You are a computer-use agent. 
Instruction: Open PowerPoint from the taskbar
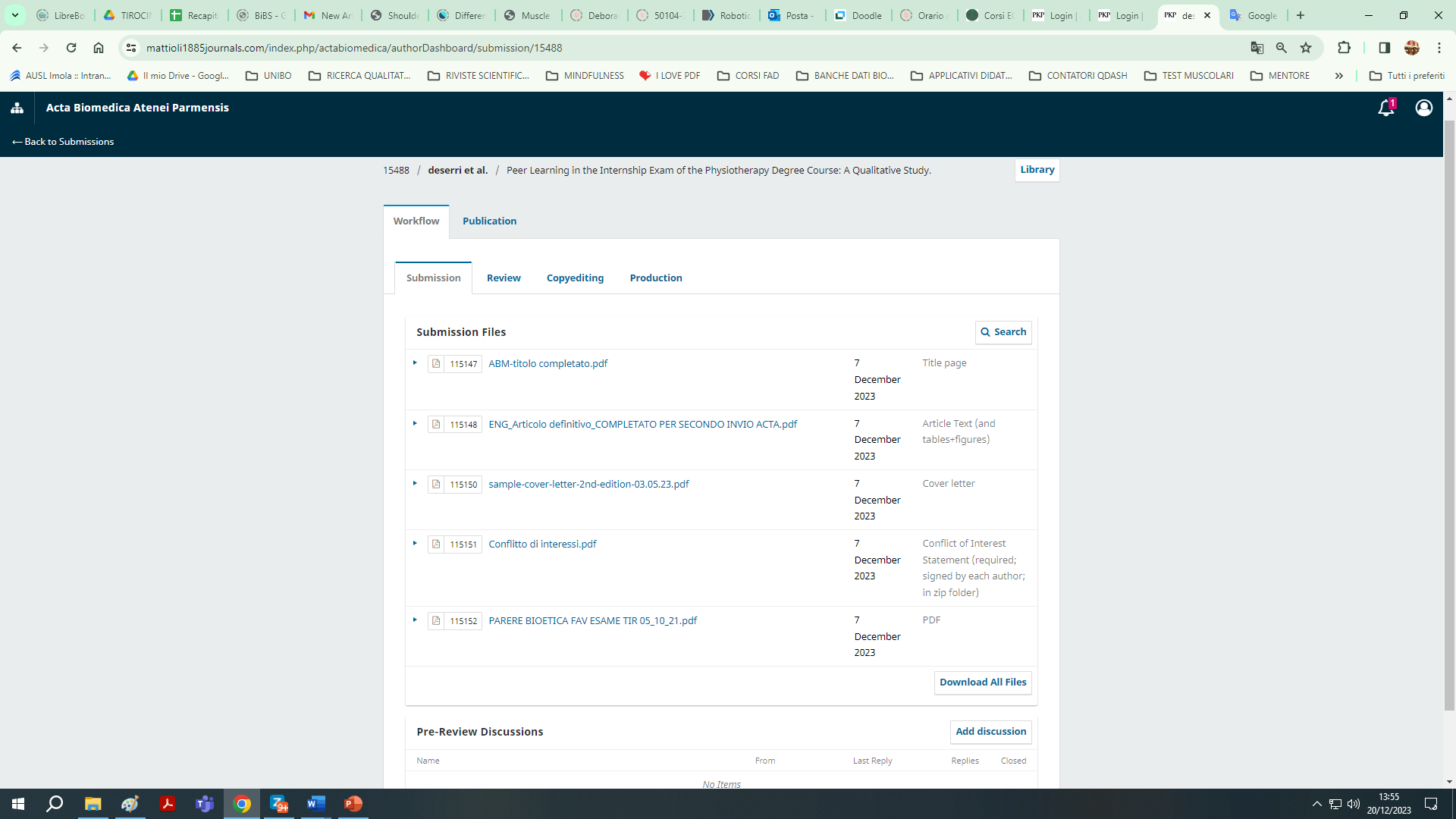click(x=353, y=804)
